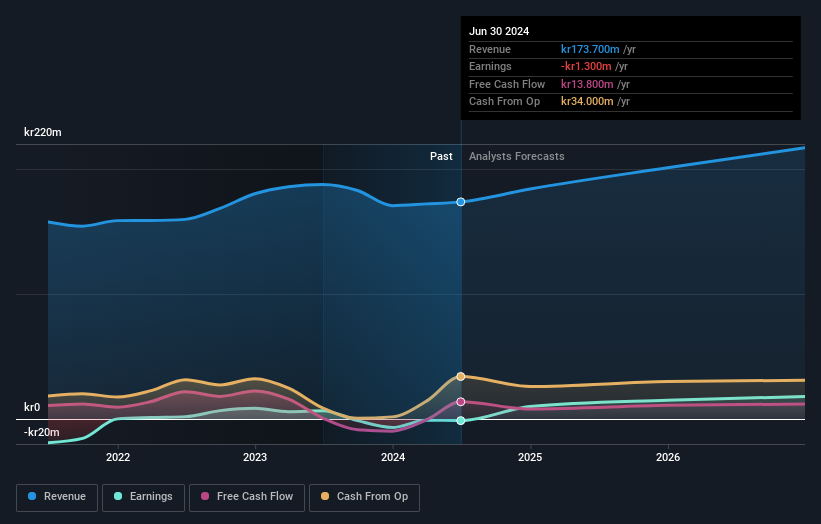Screen dimensions: 821x524
Task: Click the 2022 x-axis label
Action: pyautogui.click(x=118, y=457)
